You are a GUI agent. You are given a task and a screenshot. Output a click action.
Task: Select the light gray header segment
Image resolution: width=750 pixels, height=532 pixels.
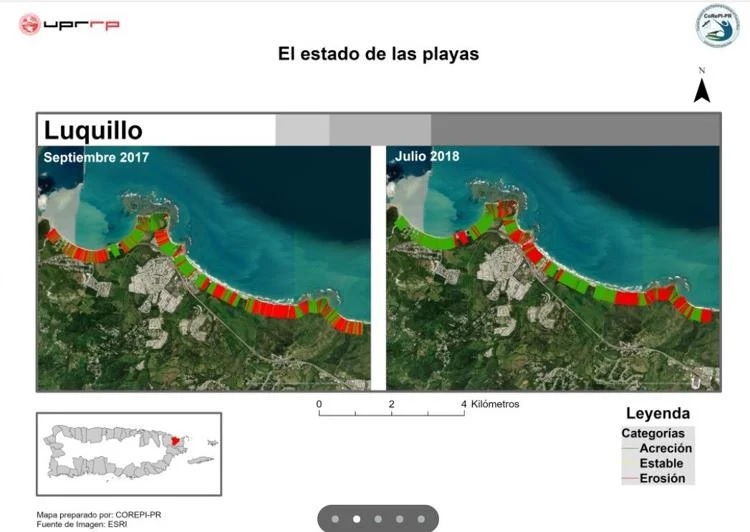(x=302, y=130)
